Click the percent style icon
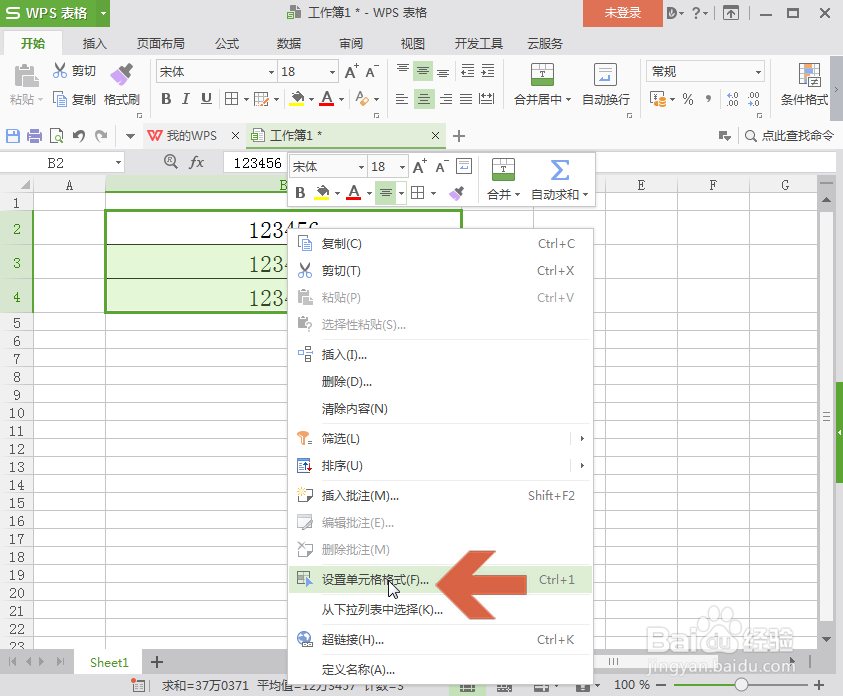The image size is (843, 696). click(688, 99)
